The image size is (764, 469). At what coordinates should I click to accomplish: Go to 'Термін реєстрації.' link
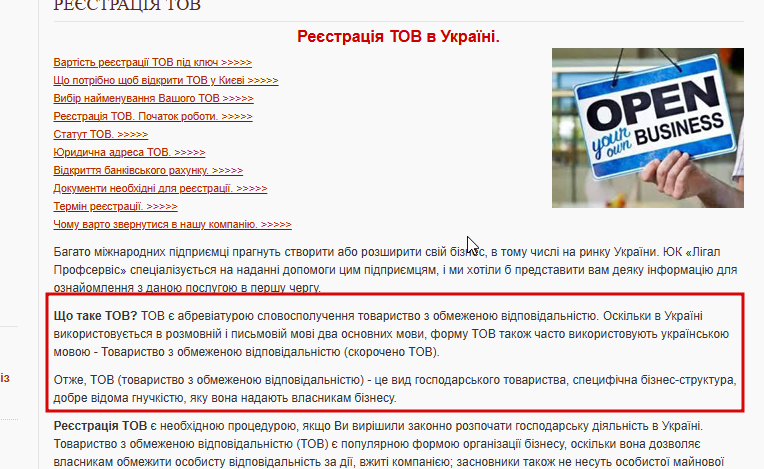pyautogui.click(x=115, y=206)
